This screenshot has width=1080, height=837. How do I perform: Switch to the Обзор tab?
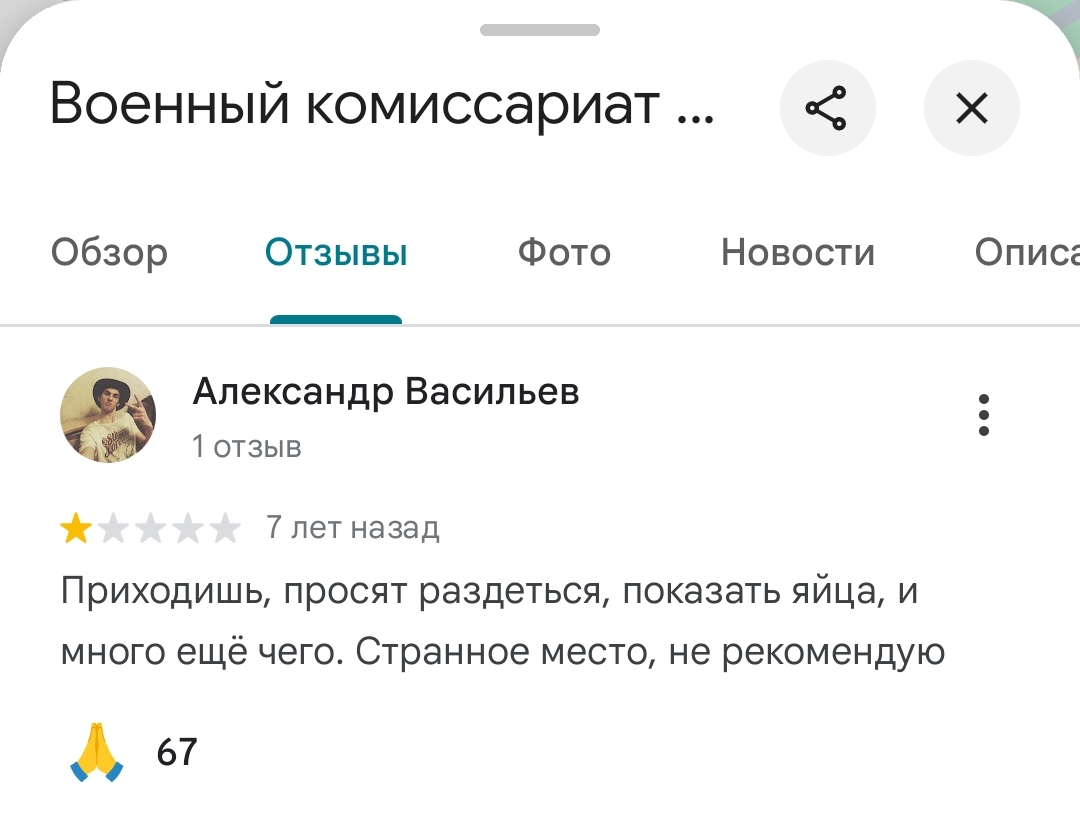[109, 253]
